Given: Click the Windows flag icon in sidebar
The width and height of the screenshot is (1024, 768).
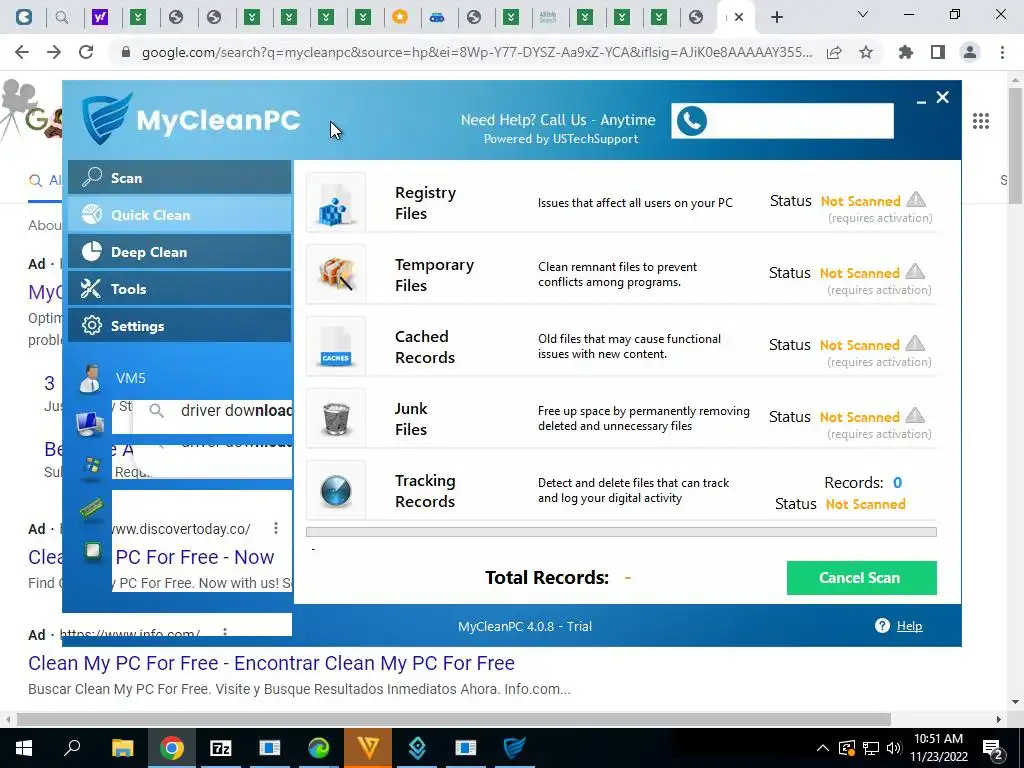Looking at the screenshot, I should (92, 466).
